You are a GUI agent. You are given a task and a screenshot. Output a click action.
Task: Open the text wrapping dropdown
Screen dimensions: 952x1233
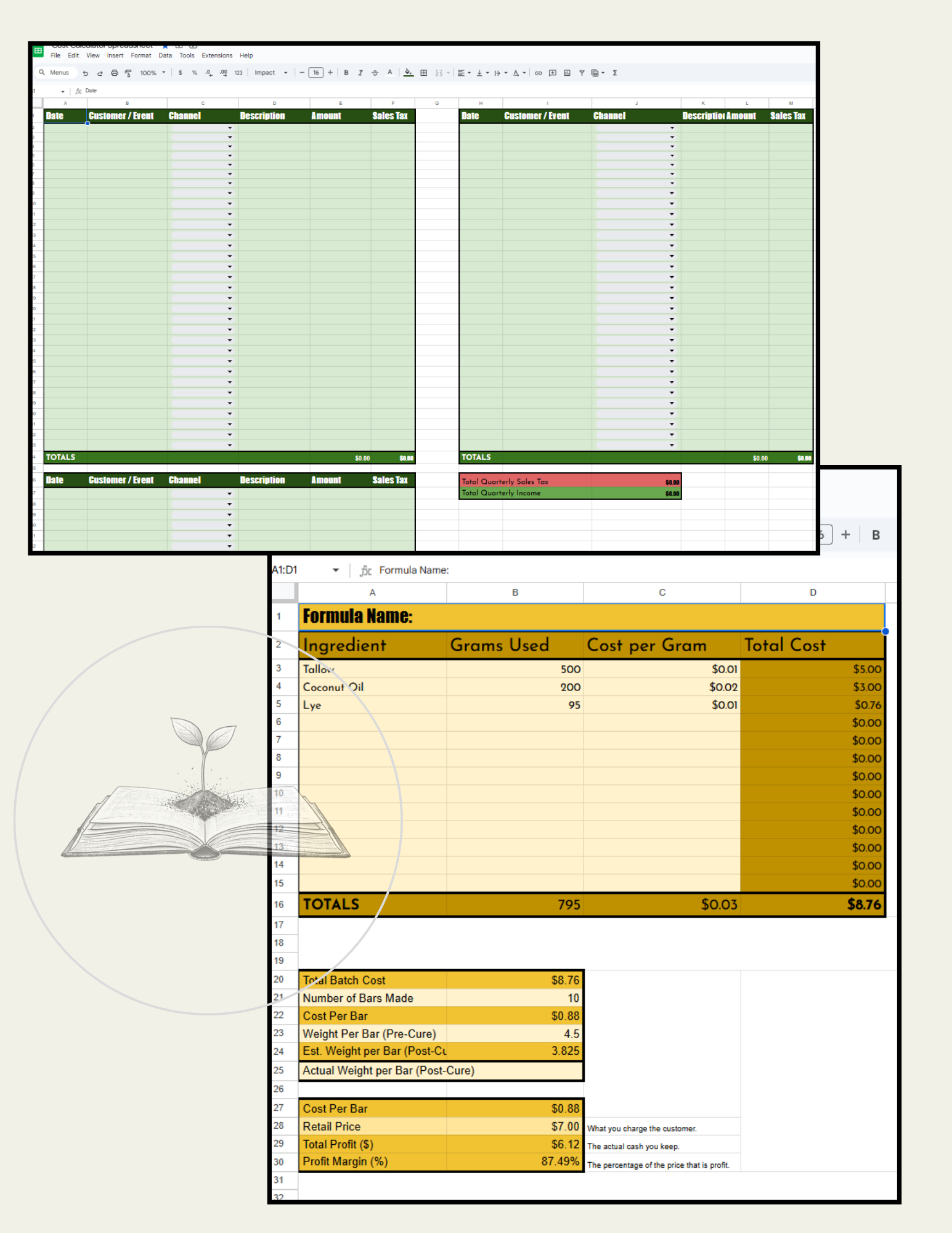click(x=501, y=73)
